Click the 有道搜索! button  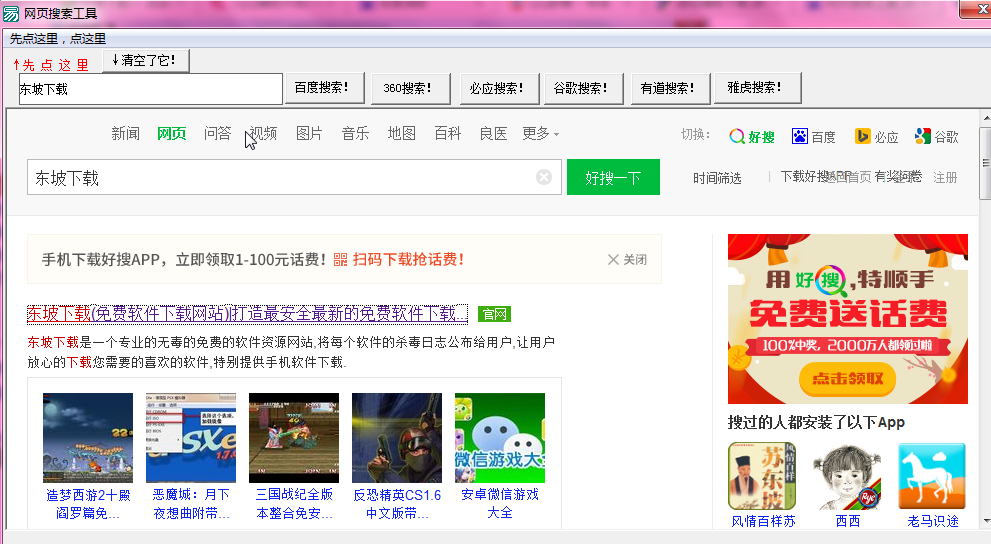[x=671, y=88]
